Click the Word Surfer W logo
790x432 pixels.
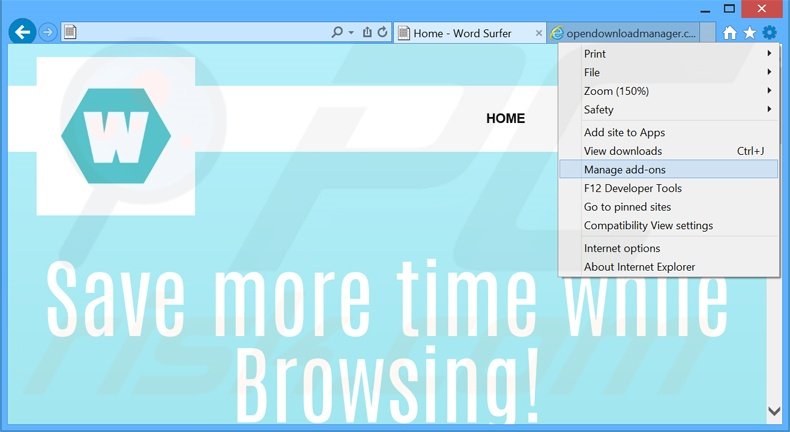116,136
